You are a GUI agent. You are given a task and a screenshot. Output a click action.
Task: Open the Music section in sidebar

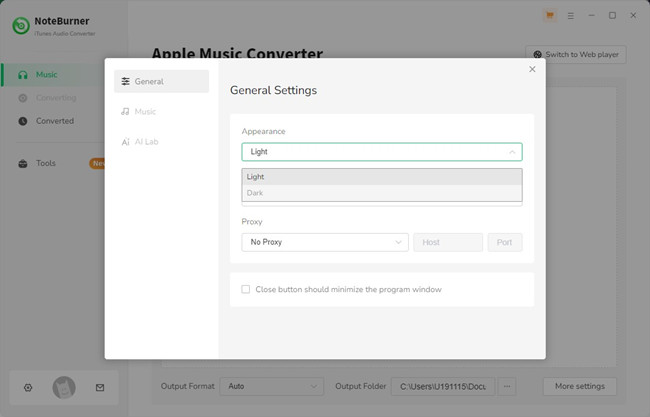pyautogui.click(x=52, y=75)
